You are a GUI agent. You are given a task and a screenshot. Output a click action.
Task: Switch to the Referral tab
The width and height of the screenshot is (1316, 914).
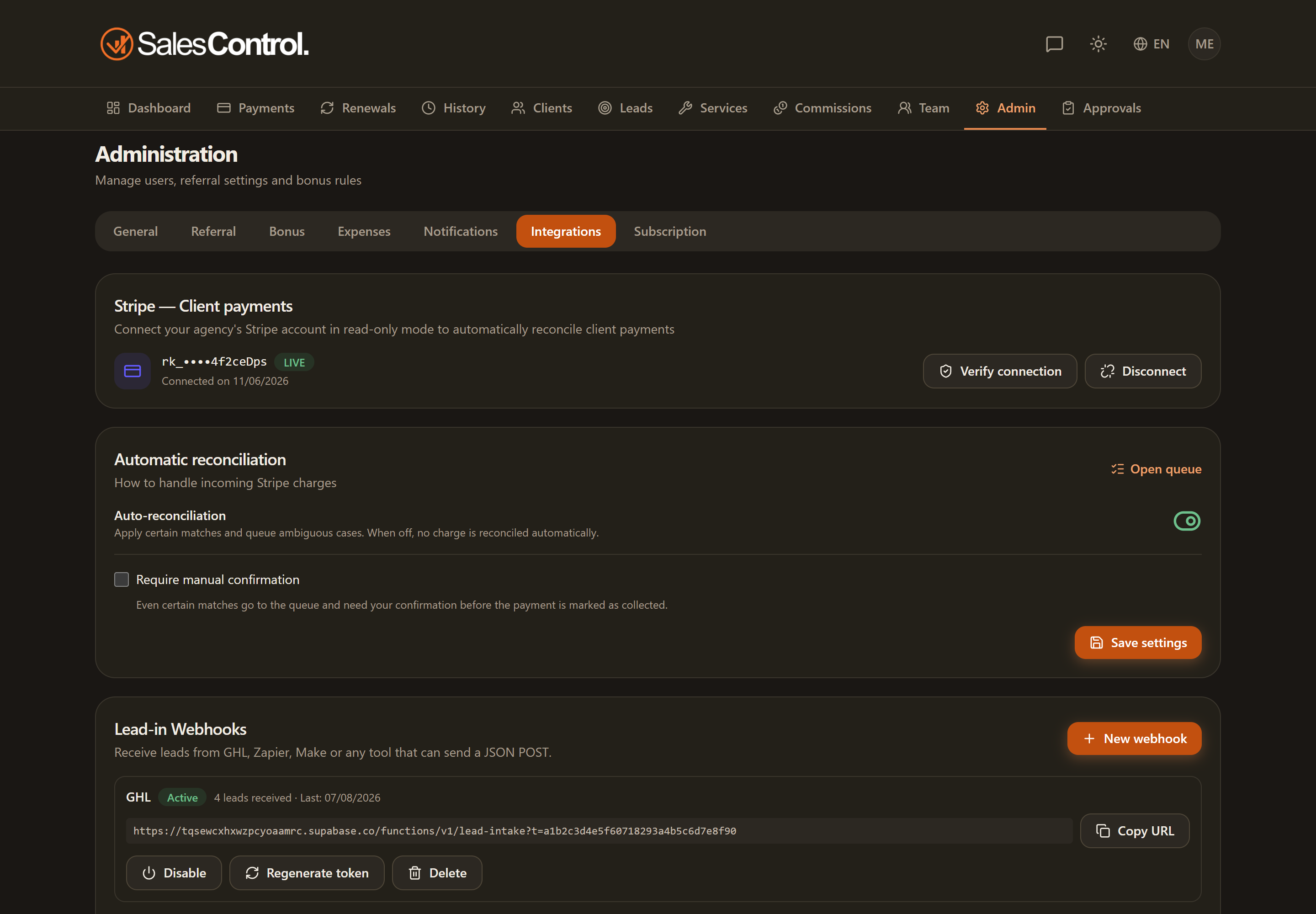click(213, 231)
